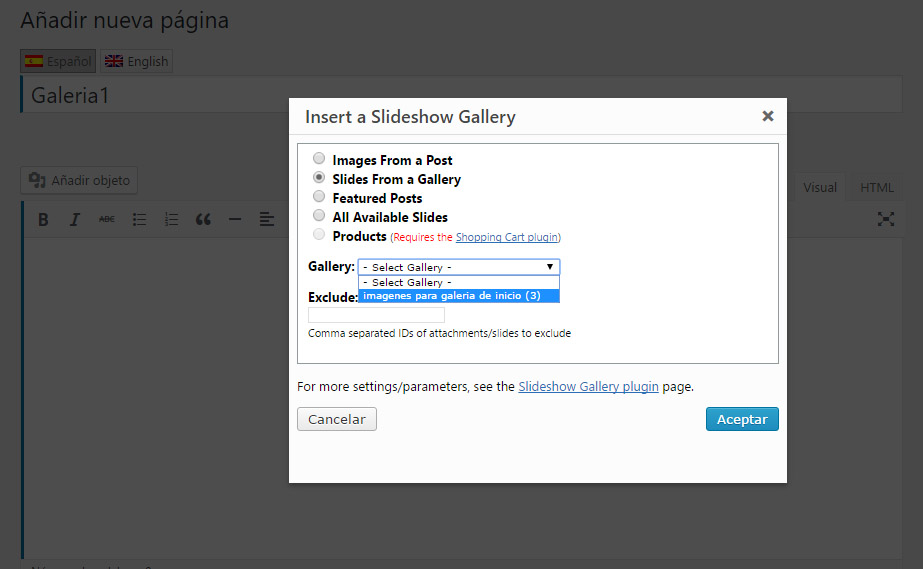This screenshot has width=923, height=569.
Task: Switch to the English language tab
Action: (x=137, y=61)
